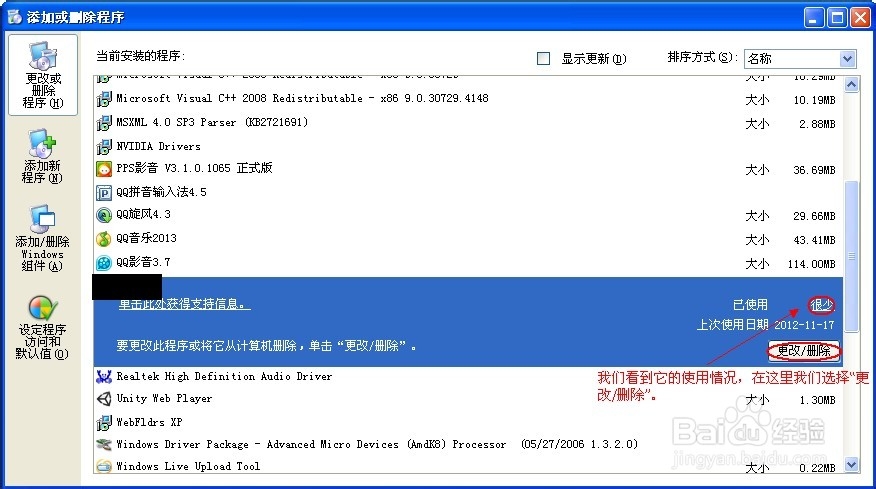Click the Microsoft Visual C++ 2008 9.0.30729.4148 icon
This screenshot has width=876, height=489.
(104, 99)
